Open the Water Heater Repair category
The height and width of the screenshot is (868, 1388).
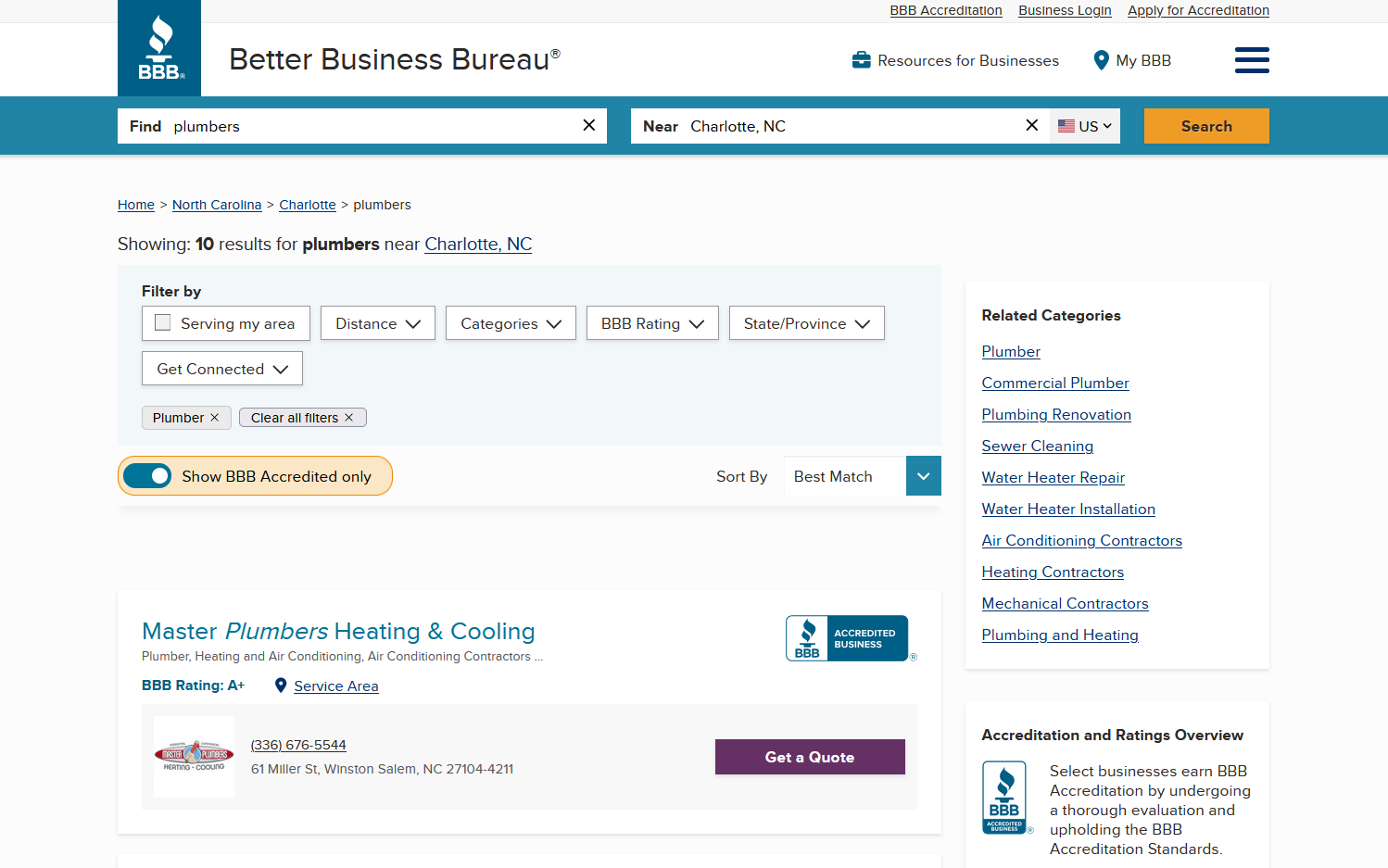click(x=1053, y=477)
